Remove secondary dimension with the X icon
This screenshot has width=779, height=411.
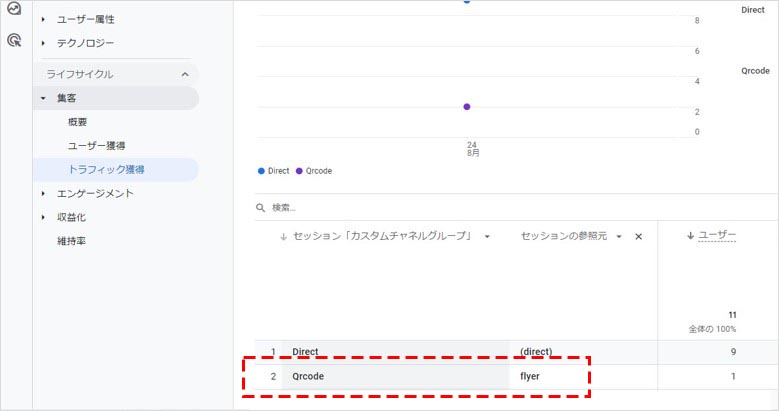638,236
